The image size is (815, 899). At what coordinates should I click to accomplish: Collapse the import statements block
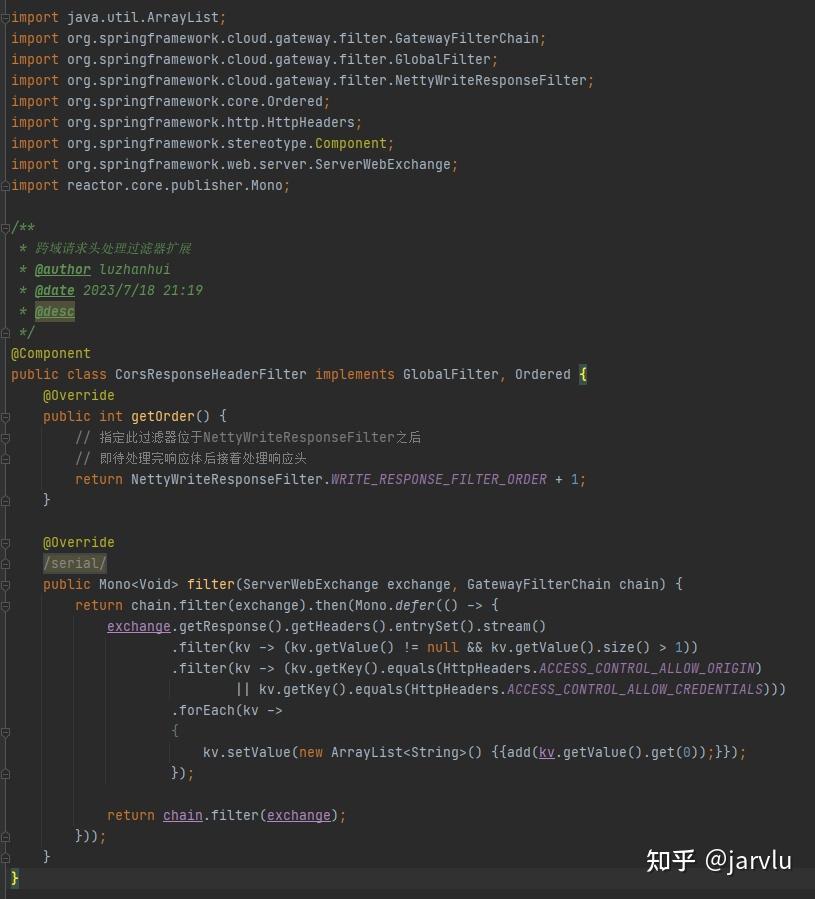pos(4,17)
